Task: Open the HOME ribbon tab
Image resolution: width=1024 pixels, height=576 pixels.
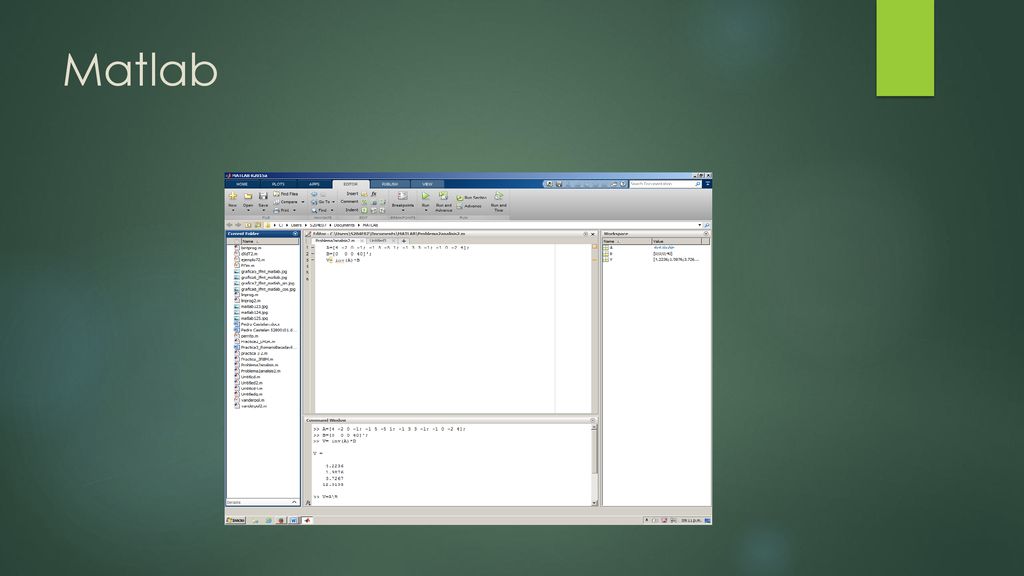Action: point(242,184)
